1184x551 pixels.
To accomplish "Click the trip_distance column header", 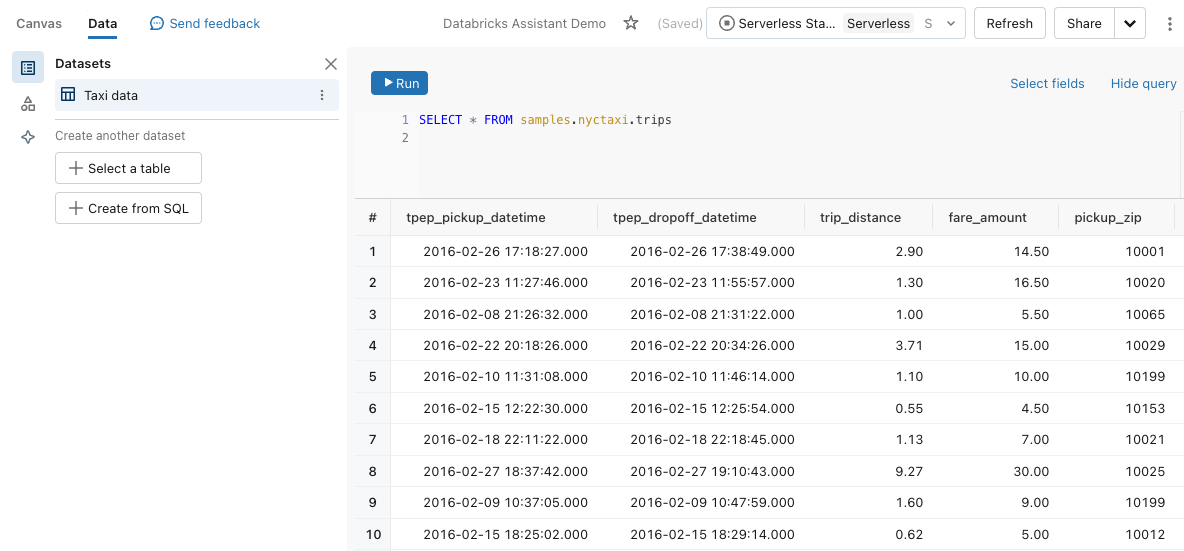I will (x=860, y=217).
